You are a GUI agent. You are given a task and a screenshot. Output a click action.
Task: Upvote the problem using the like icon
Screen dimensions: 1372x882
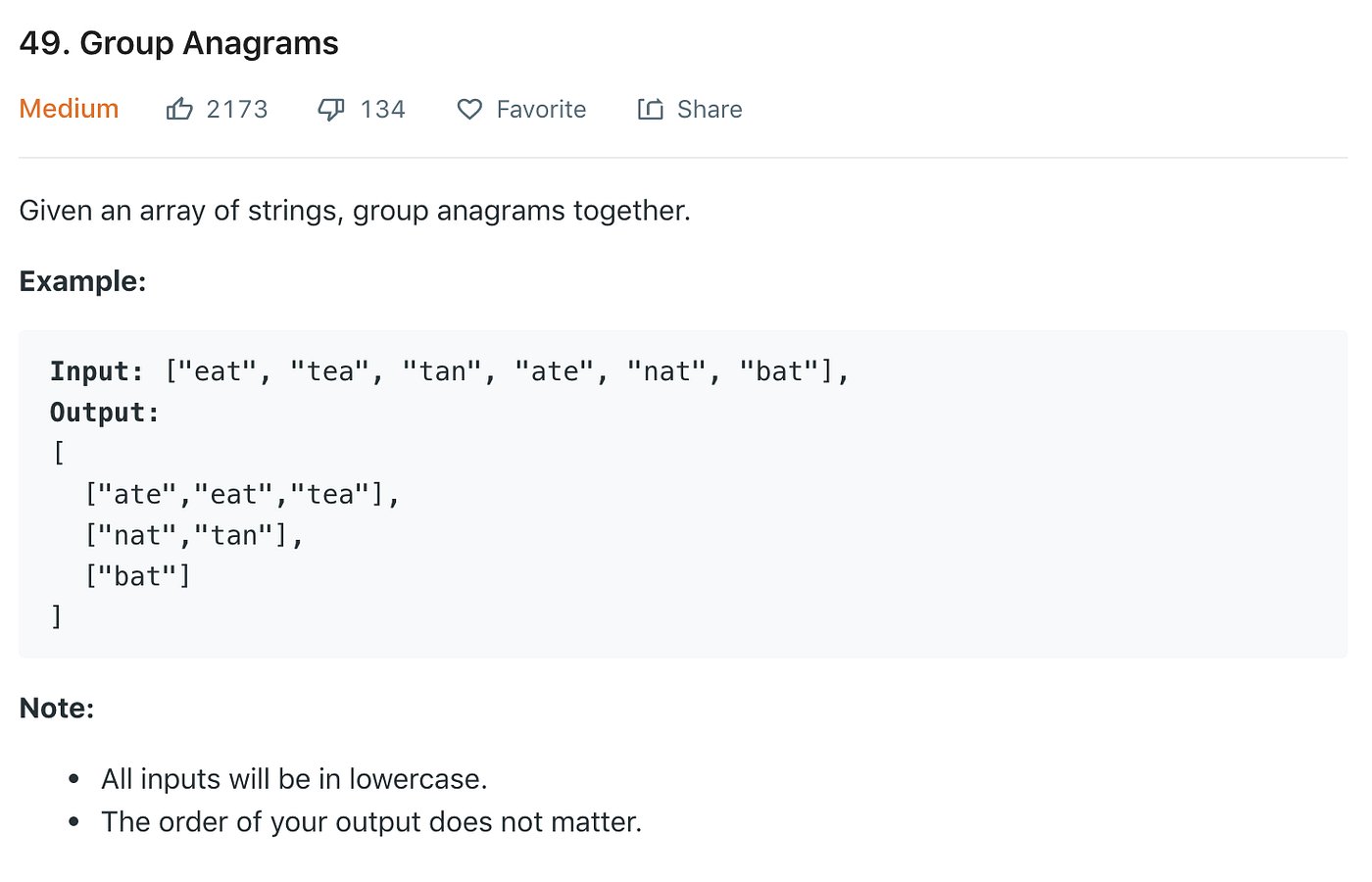click(x=180, y=109)
